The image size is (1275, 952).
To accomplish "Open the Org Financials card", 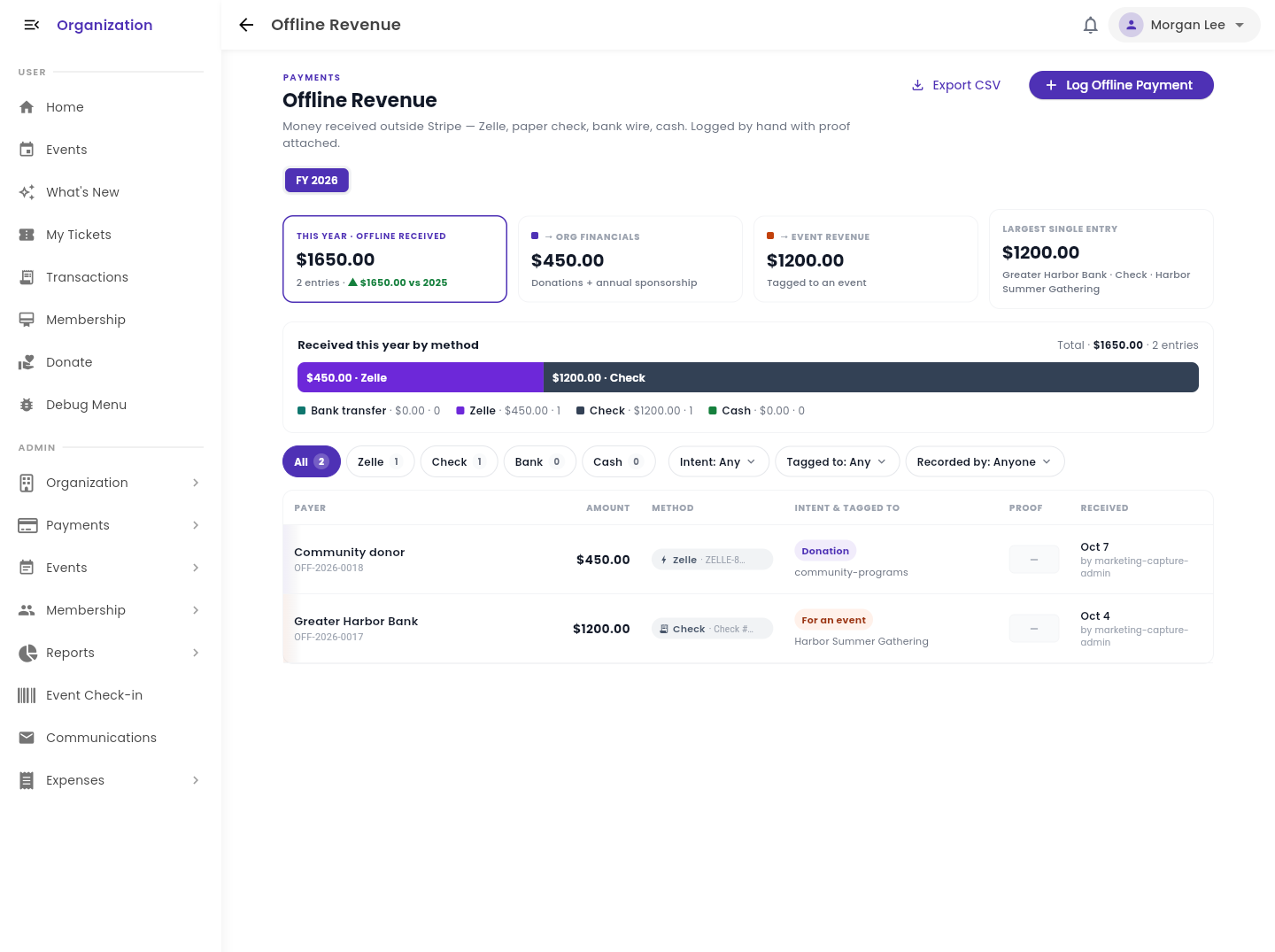I will (x=630, y=259).
